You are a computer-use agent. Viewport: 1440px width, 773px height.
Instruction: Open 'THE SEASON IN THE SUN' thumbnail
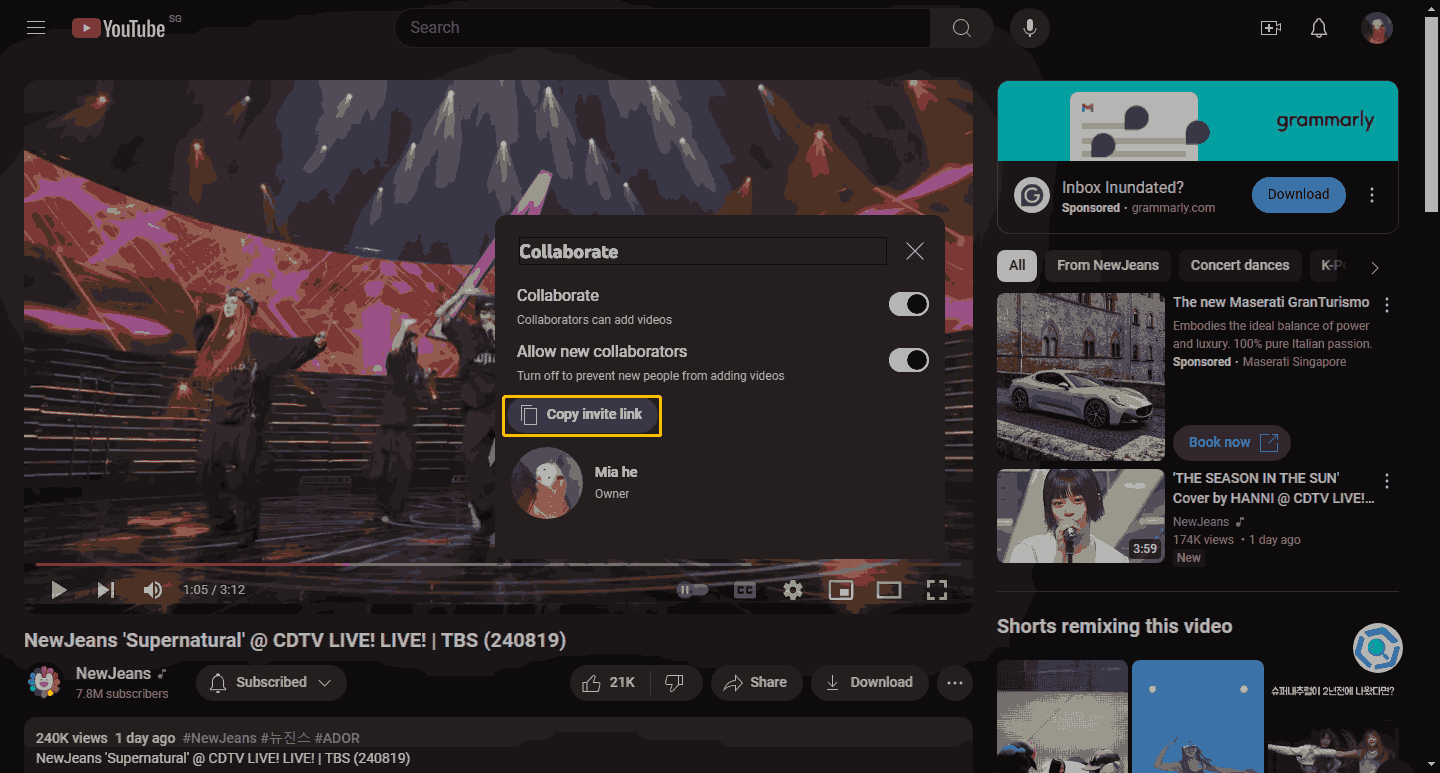click(x=1081, y=517)
